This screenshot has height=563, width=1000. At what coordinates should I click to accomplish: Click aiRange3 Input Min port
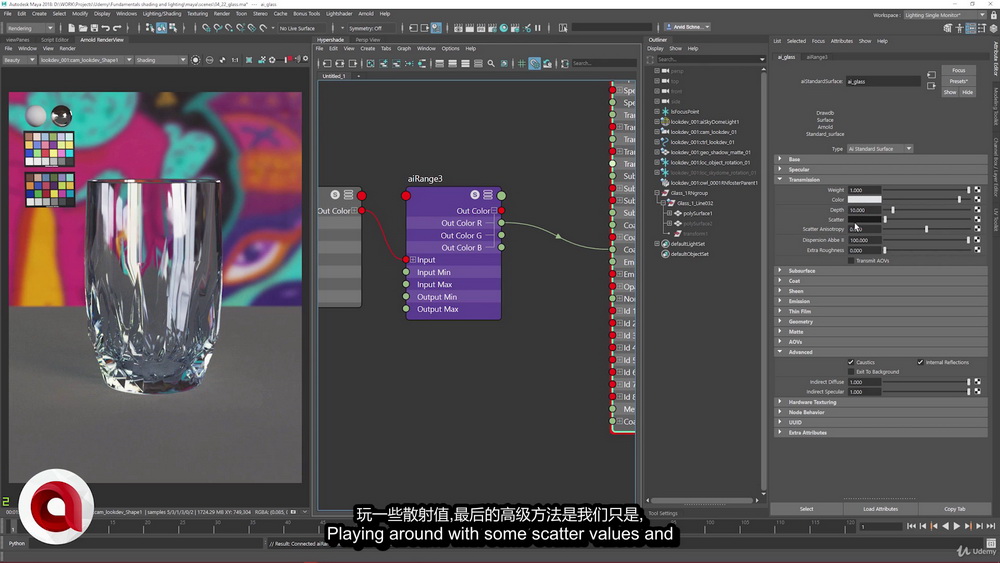pos(406,272)
